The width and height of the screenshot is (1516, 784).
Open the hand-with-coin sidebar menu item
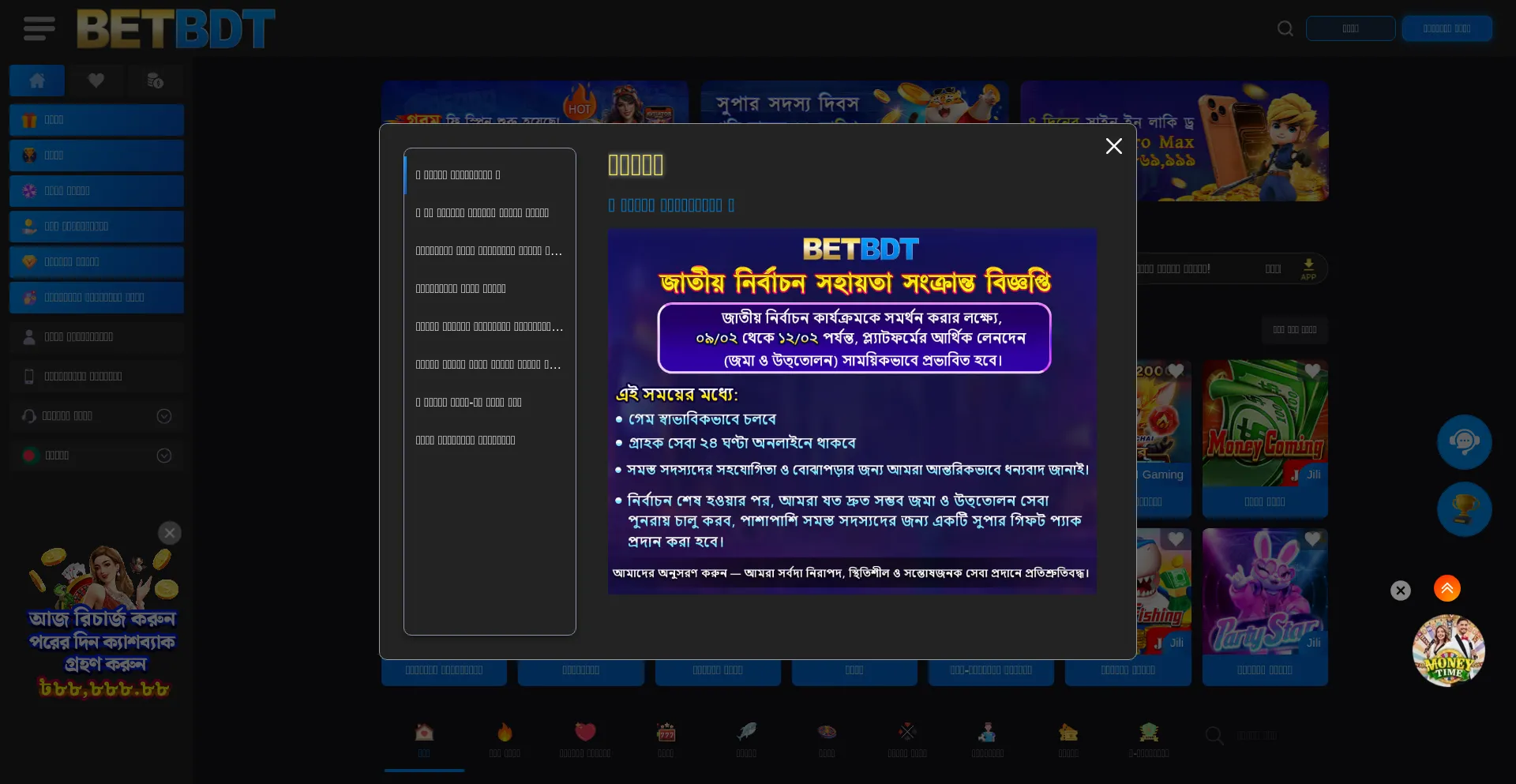click(96, 227)
